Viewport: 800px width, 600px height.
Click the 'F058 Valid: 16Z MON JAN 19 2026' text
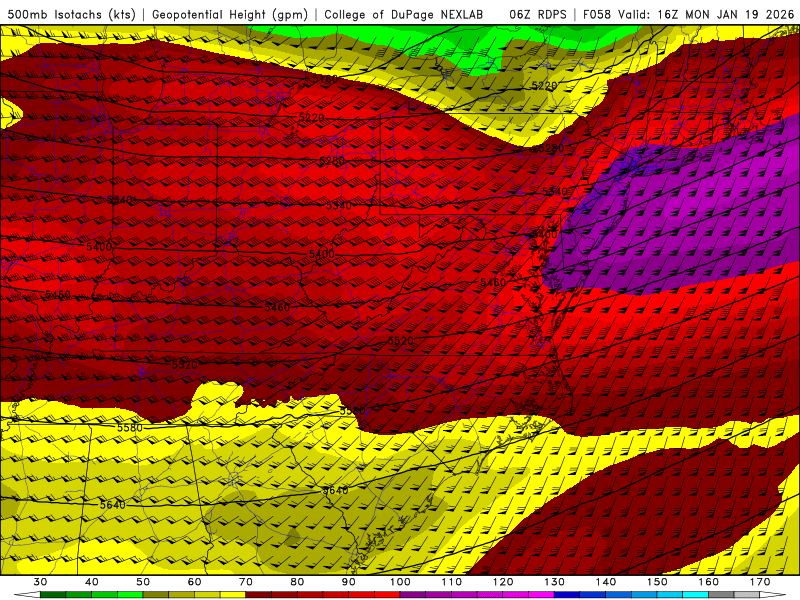click(688, 14)
